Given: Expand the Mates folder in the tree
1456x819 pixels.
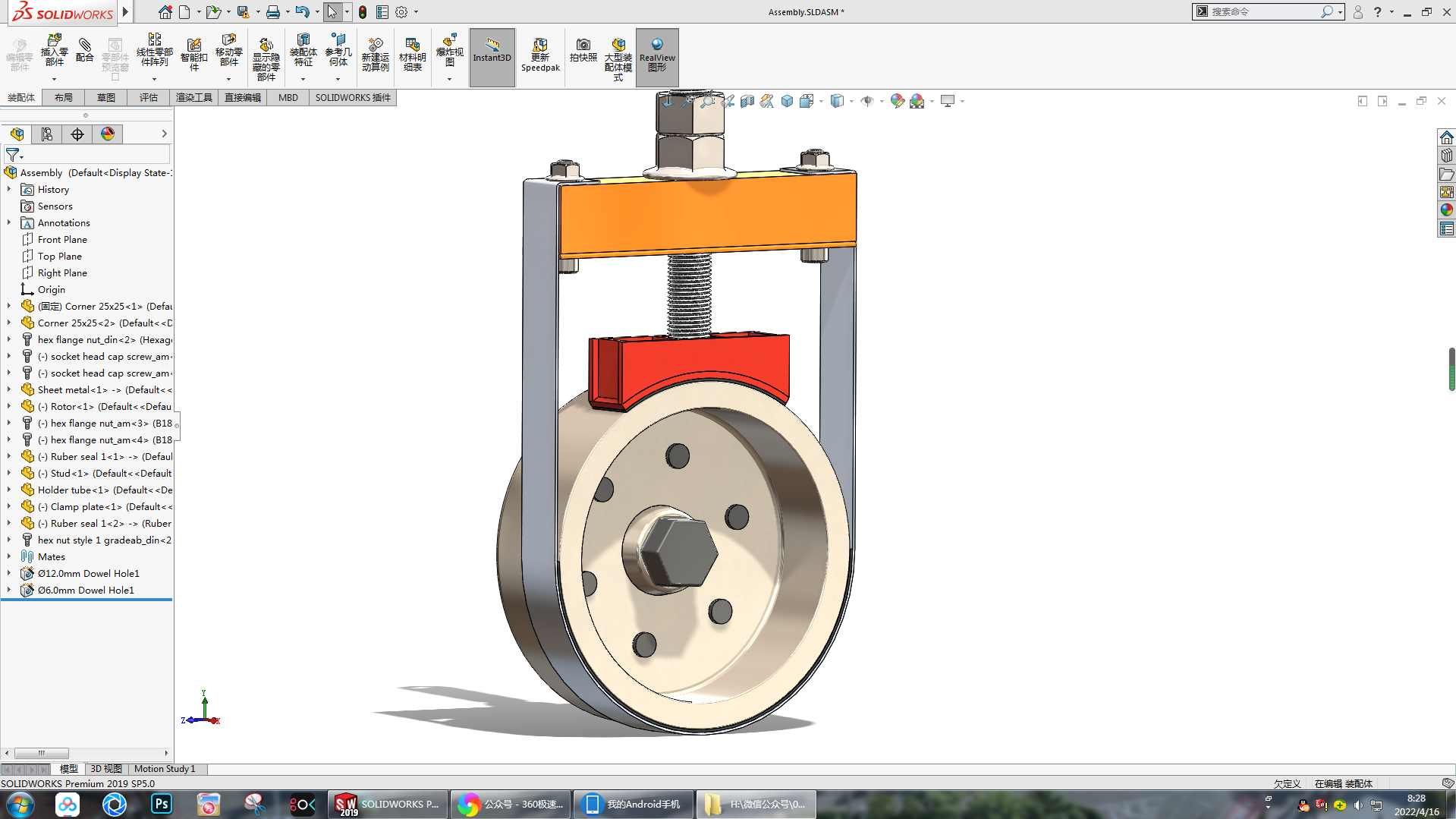Looking at the screenshot, I should point(9,556).
